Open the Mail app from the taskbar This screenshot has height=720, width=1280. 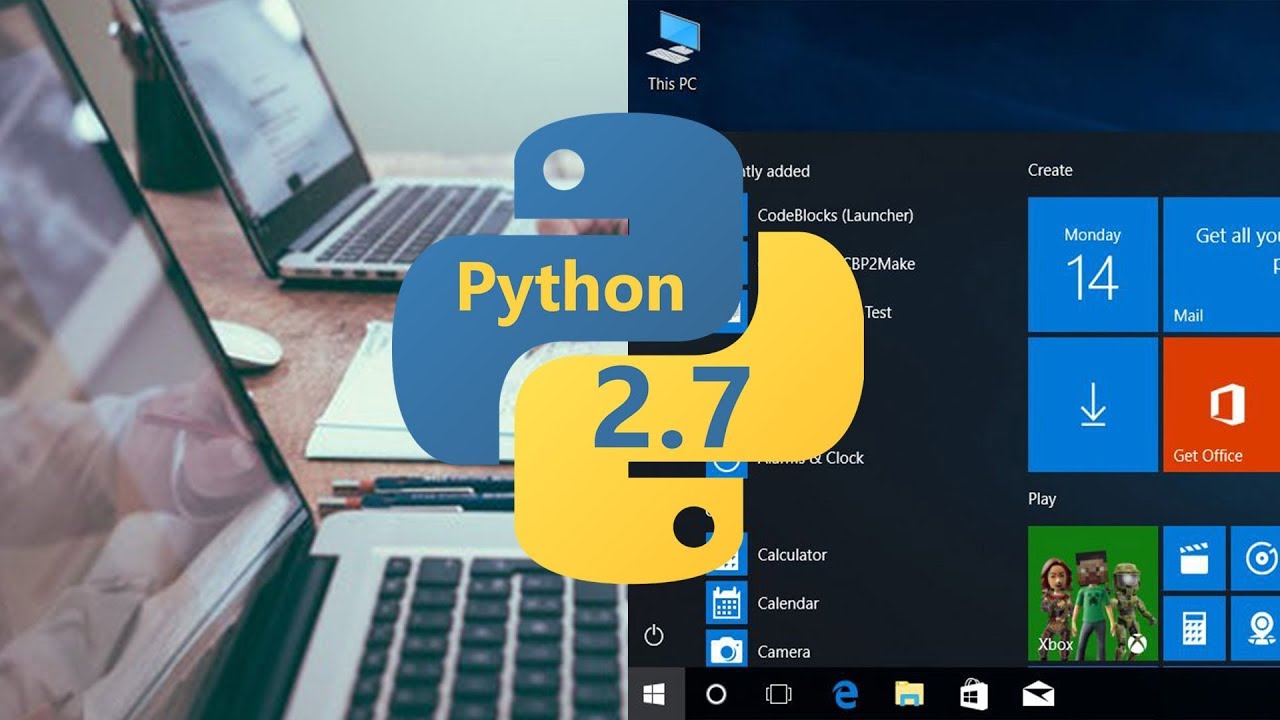coord(1038,694)
